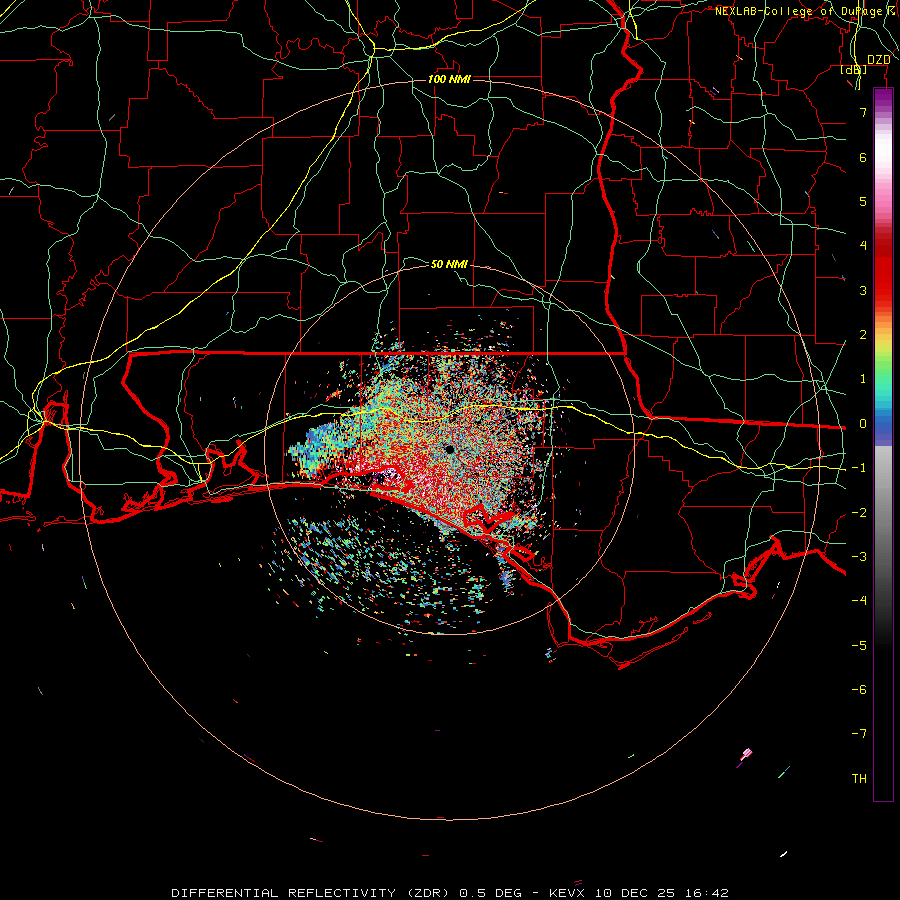Click the scale value "6"

coord(863,157)
